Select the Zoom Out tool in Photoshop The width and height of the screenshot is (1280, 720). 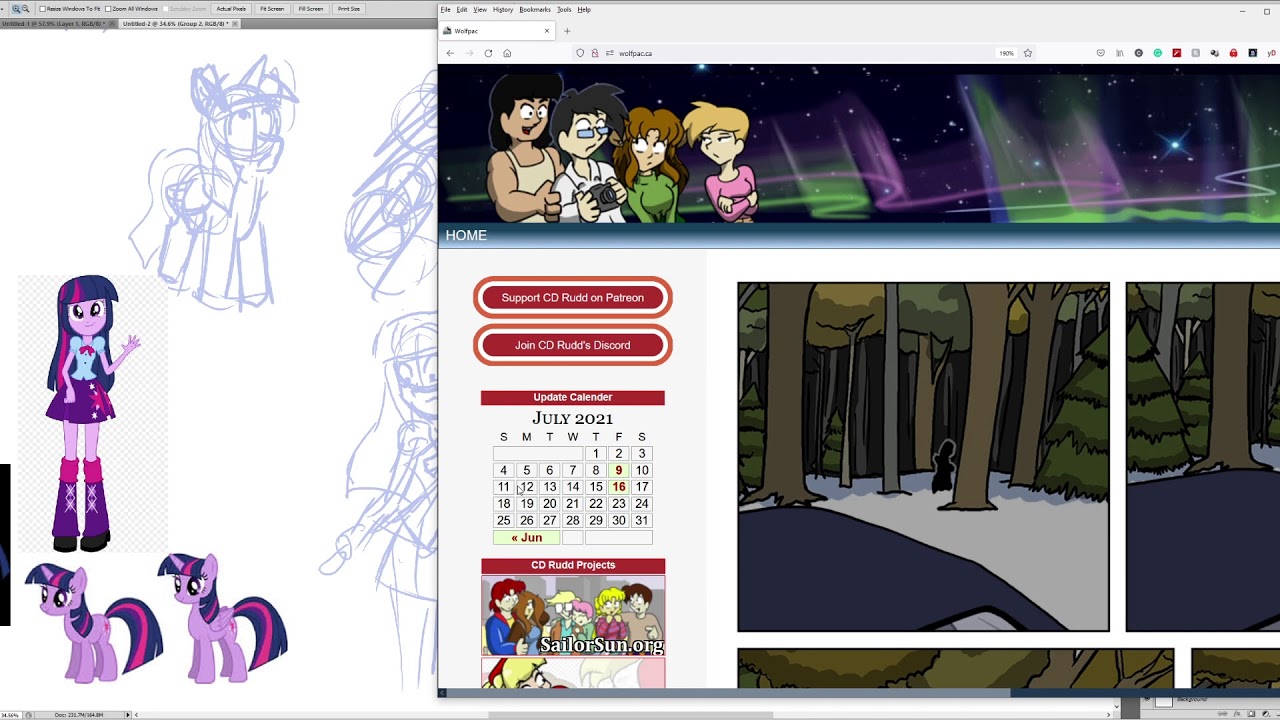click(x=26, y=9)
